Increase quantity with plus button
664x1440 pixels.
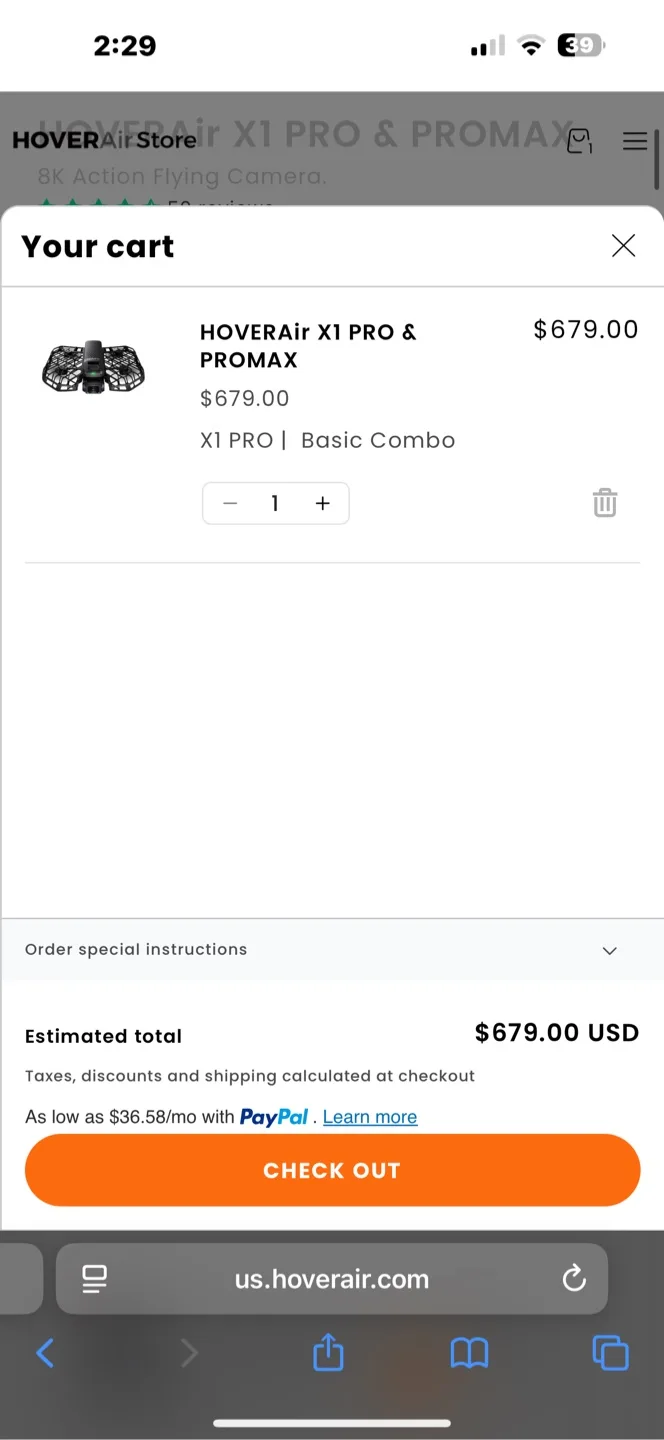322,503
